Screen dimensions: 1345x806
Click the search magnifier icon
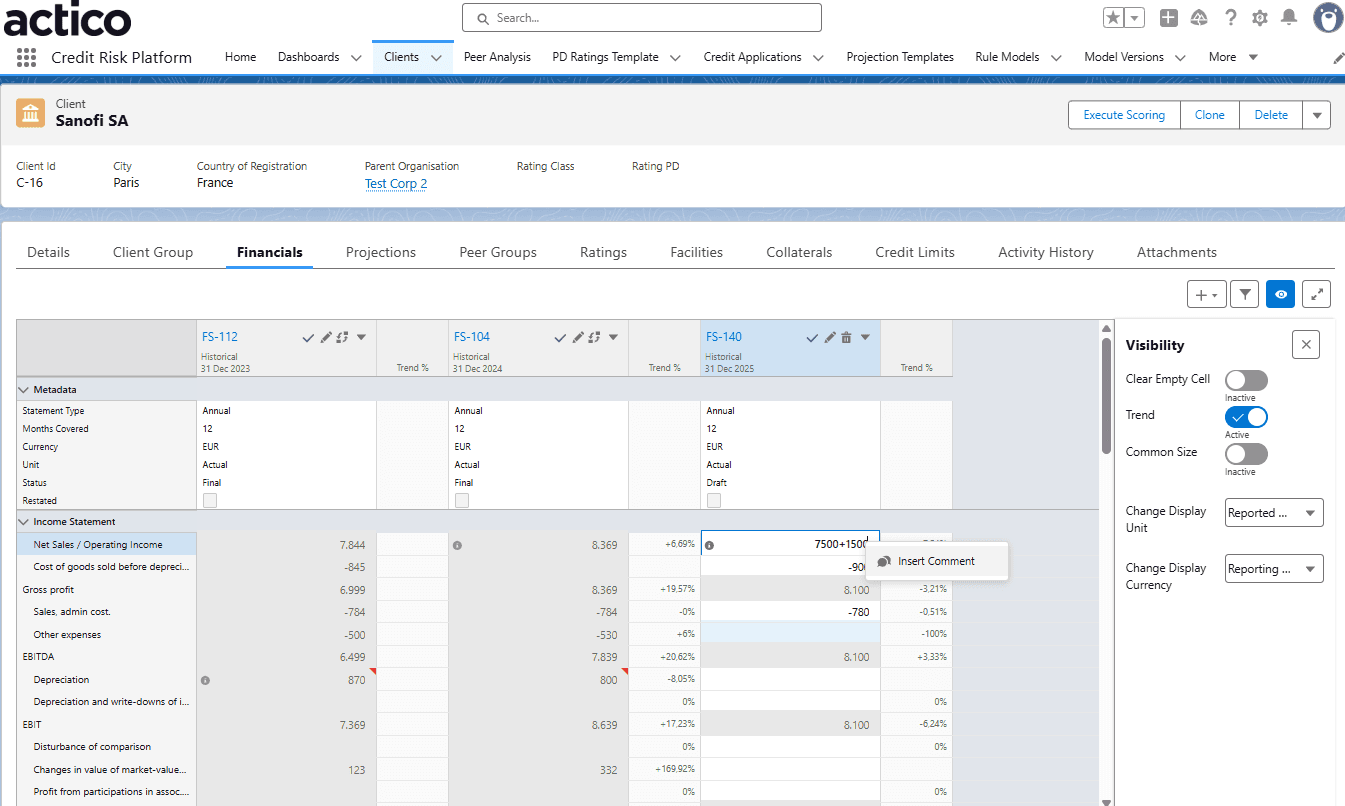484,18
